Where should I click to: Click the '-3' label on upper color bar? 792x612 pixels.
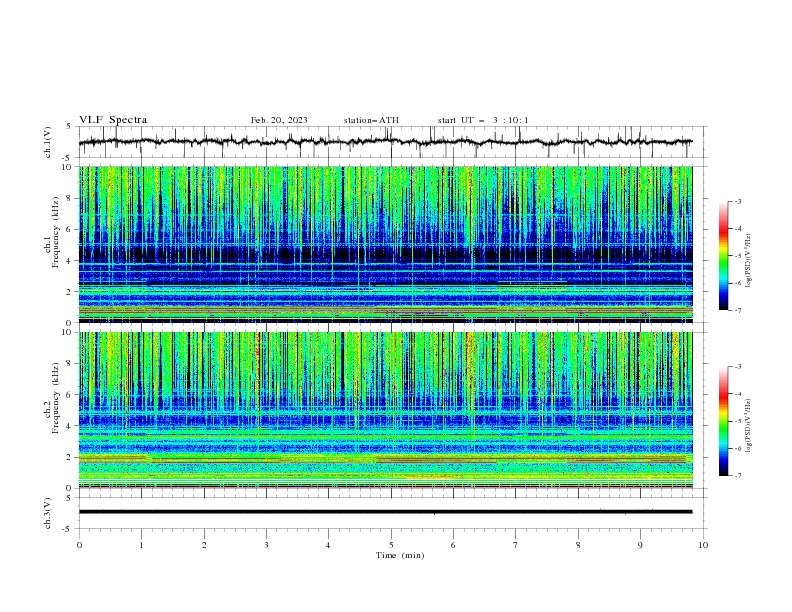[737, 201]
